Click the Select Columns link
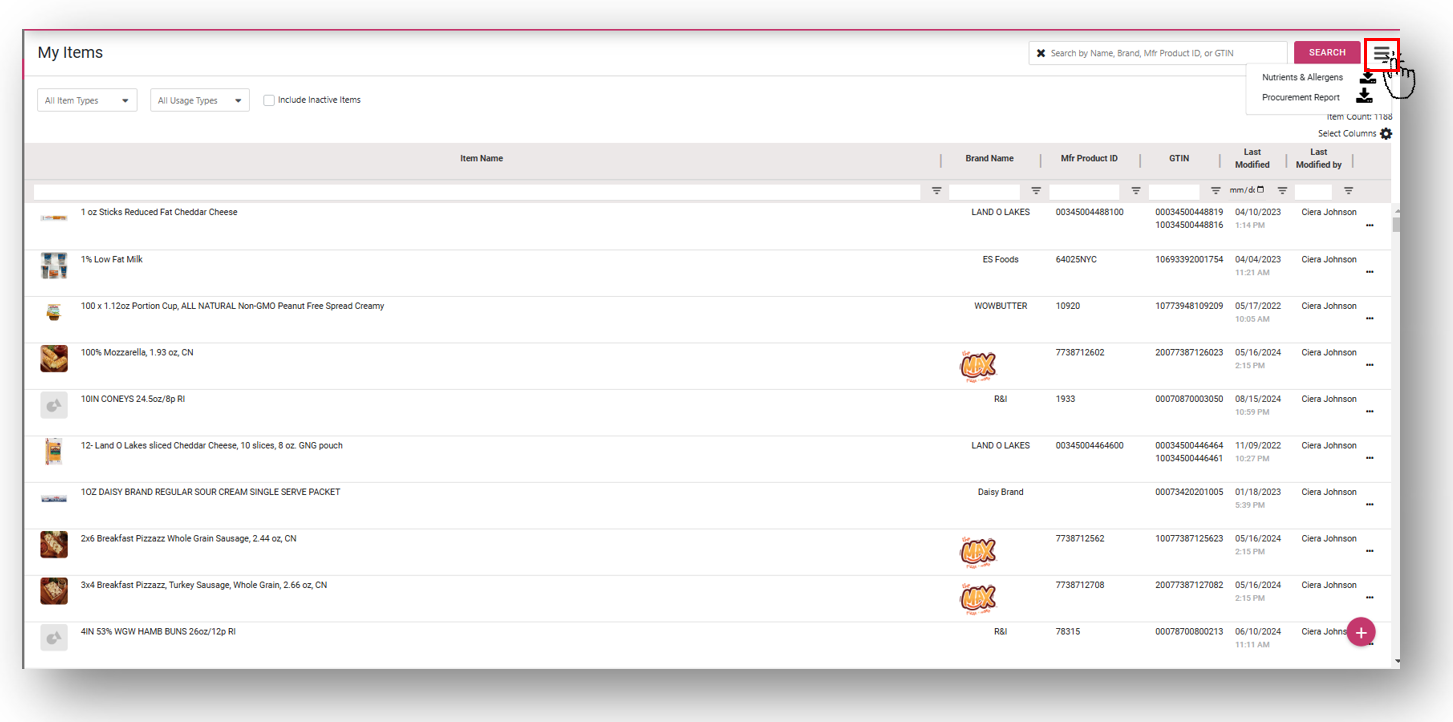 [x=1347, y=134]
